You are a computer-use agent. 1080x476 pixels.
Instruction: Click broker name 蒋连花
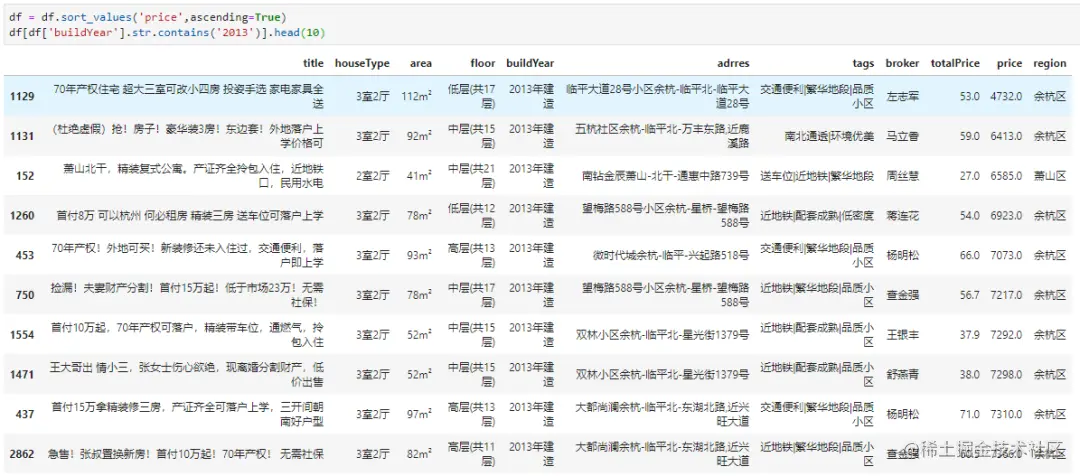(x=903, y=216)
